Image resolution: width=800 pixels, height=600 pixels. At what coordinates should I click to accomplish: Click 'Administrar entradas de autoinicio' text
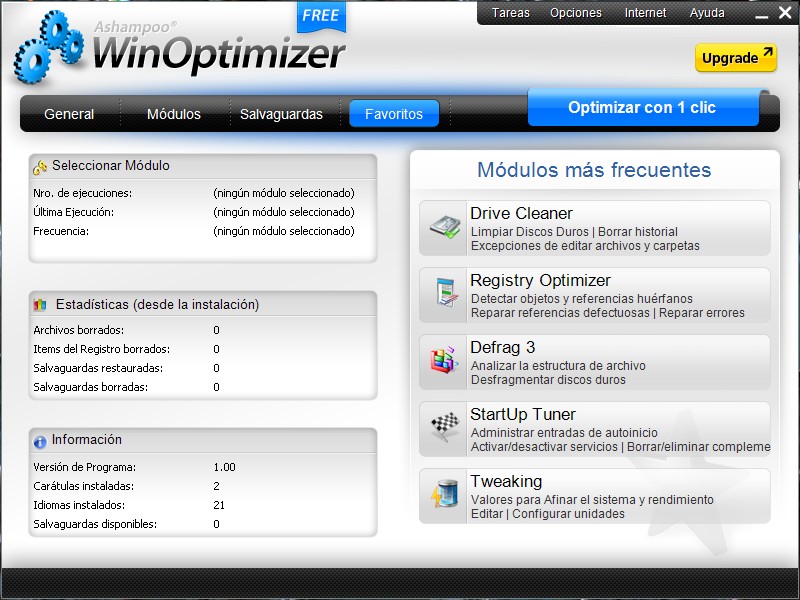564,433
